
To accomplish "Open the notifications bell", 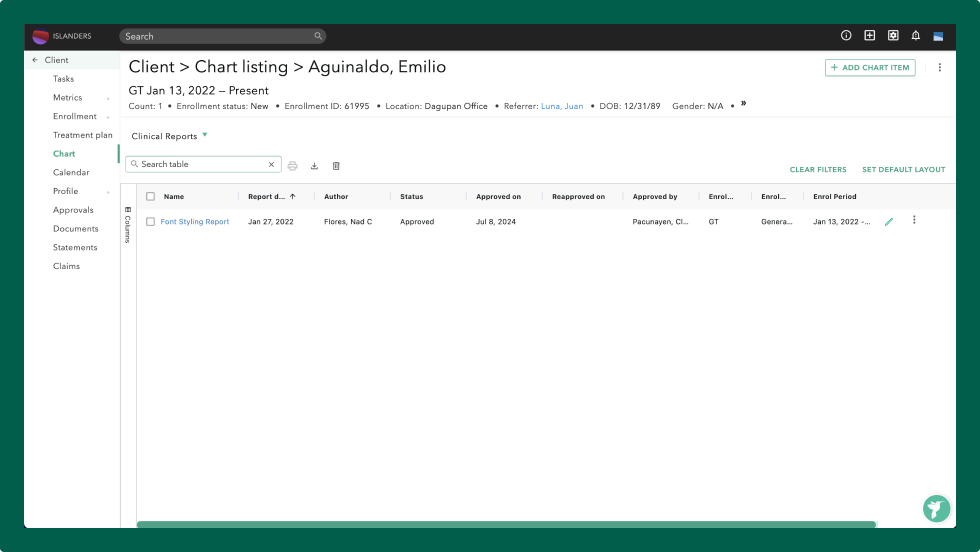I will (x=916, y=36).
